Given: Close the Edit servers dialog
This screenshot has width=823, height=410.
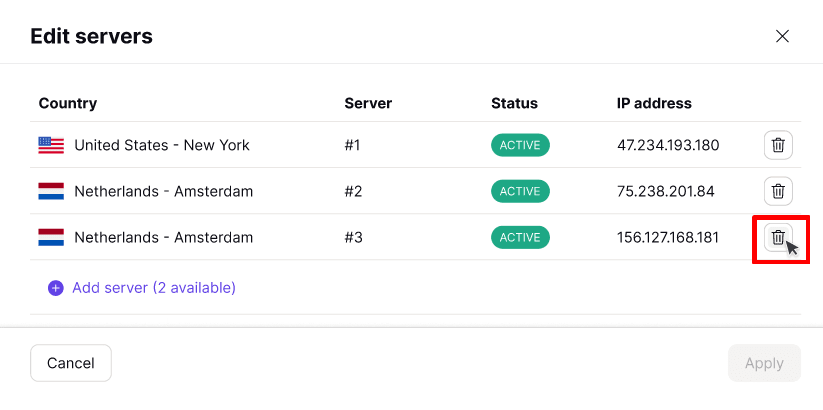Looking at the screenshot, I should (x=782, y=37).
